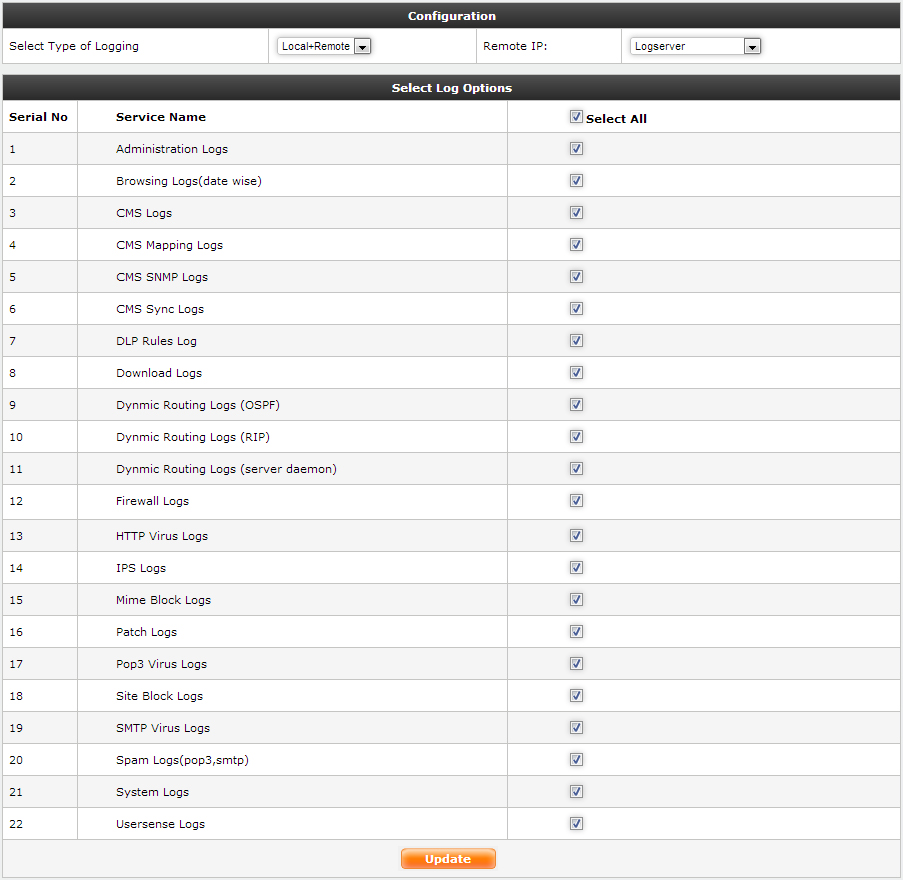Uncheck Site Block Logs checkbox
The image size is (903, 880).
[576, 696]
